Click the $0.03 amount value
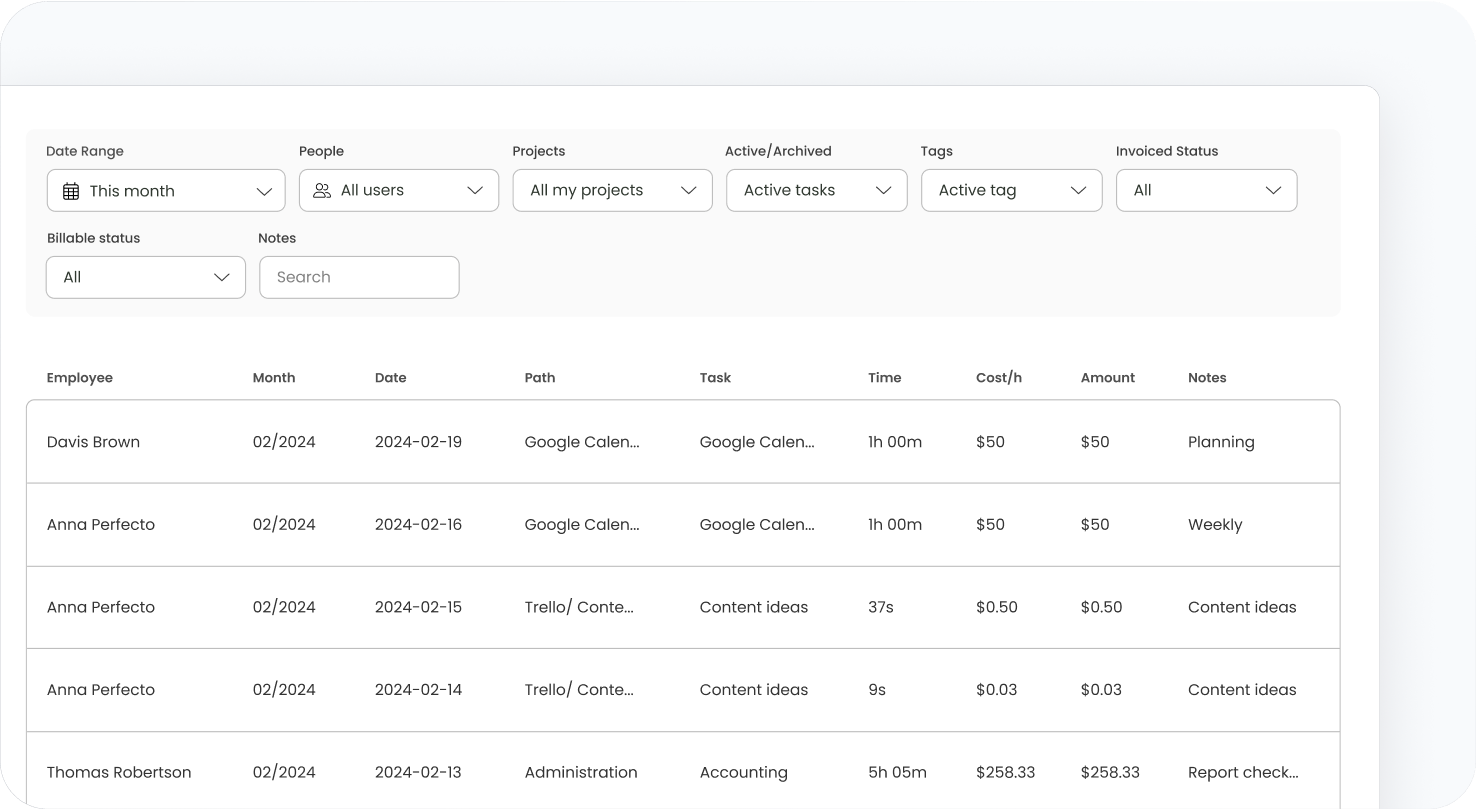This screenshot has height=809, width=1476. click(1101, 690)
